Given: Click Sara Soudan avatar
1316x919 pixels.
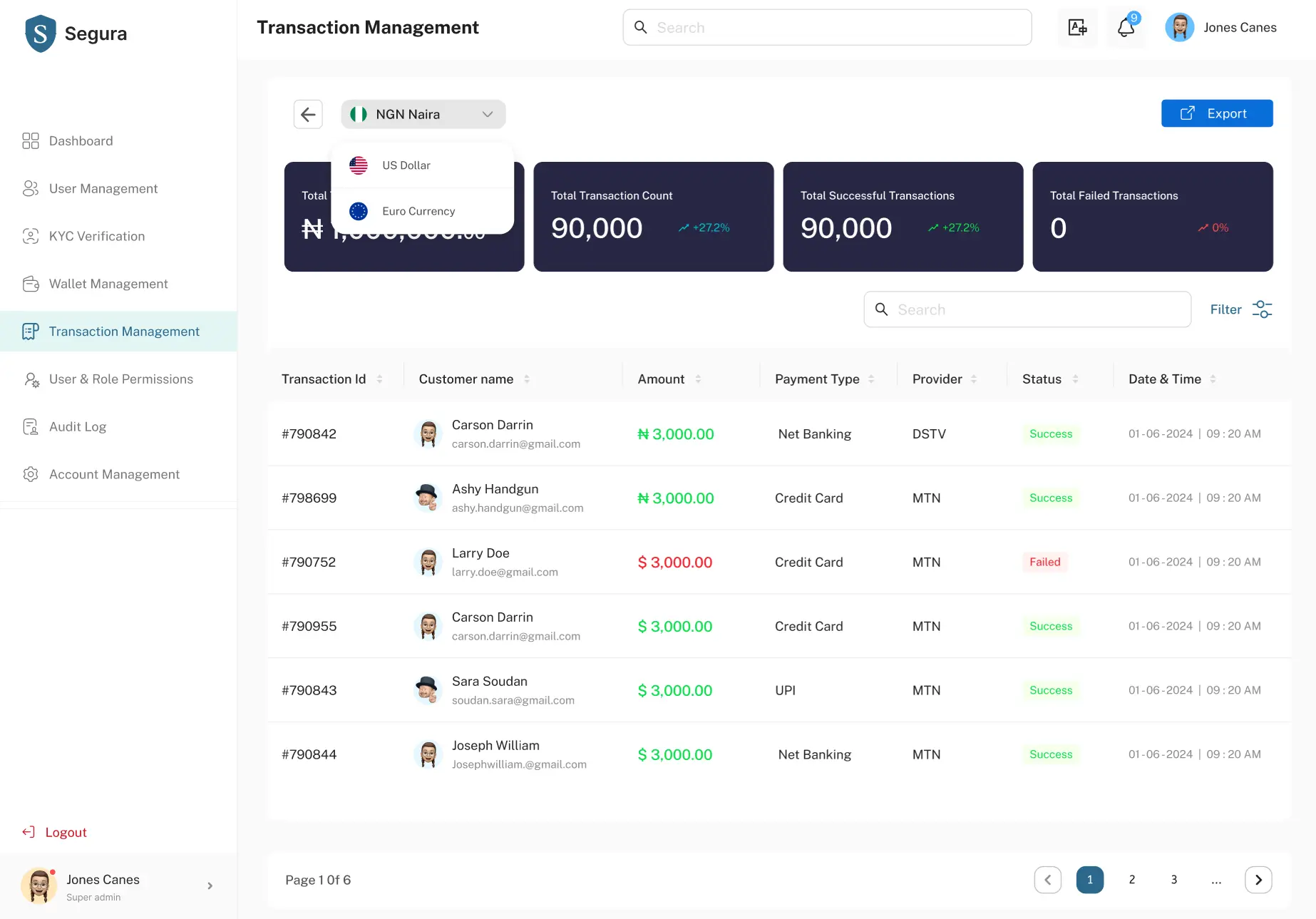Looking at the screenshot, I should [x=428, y=690].
